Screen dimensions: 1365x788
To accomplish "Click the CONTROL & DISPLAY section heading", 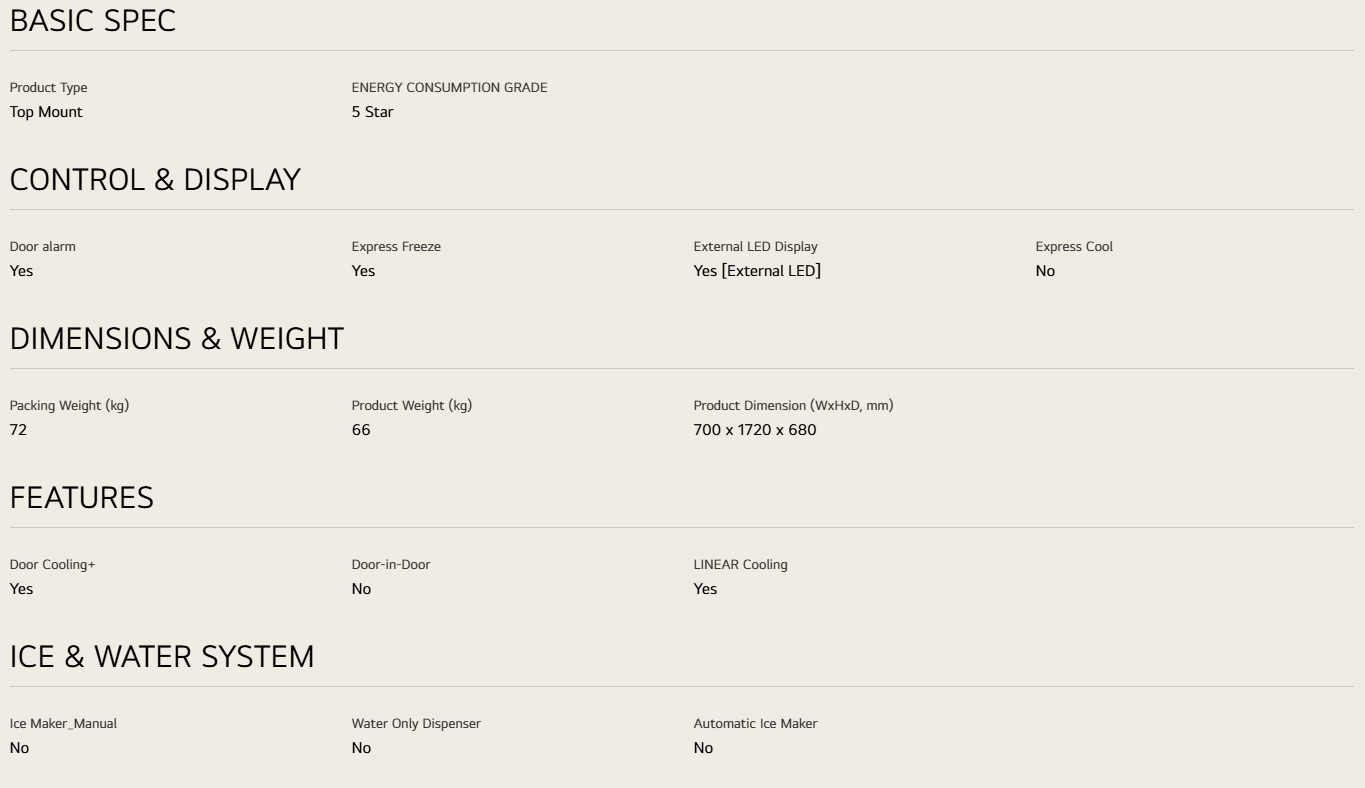I will (155, 180).
